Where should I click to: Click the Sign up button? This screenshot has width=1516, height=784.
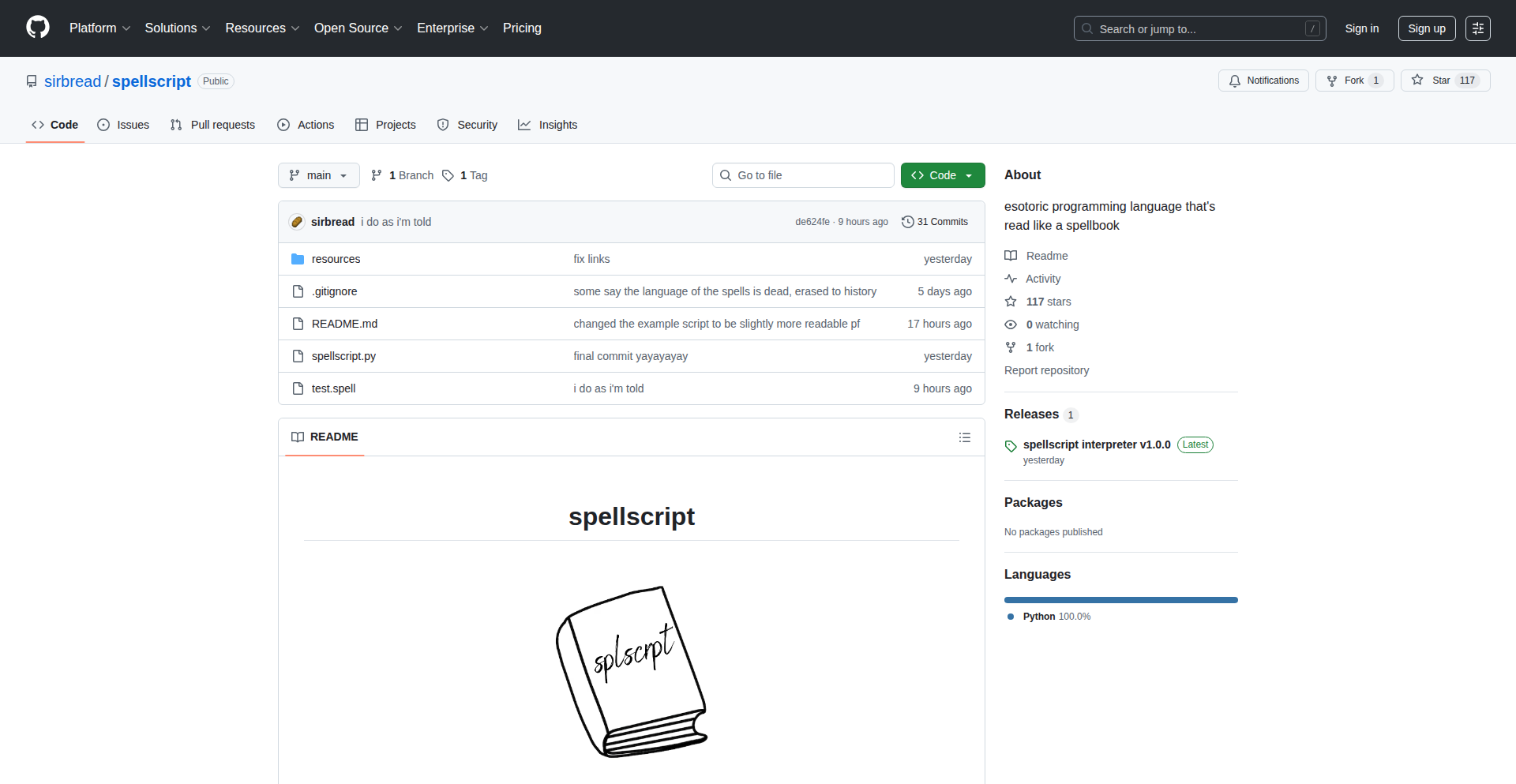1426,28
